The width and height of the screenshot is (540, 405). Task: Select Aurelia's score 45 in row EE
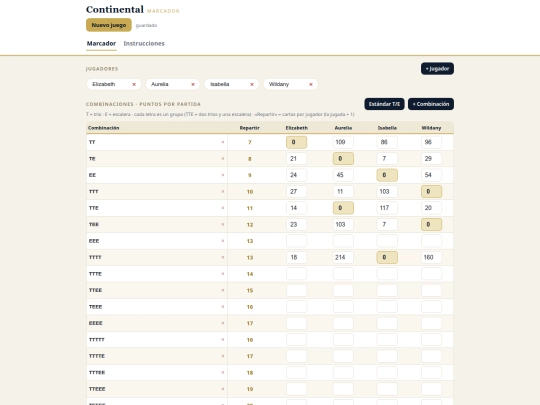[343, 175]
